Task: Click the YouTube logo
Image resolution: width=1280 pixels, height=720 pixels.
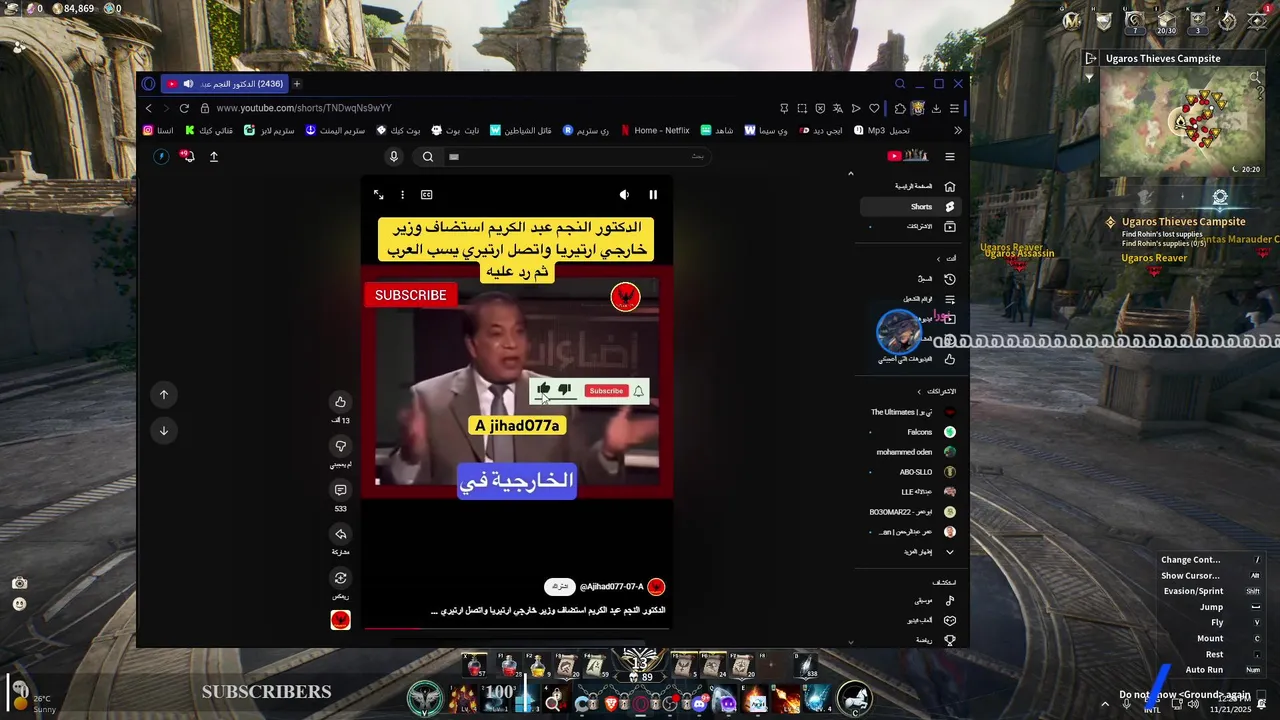Action: pyautogui.click(x=908, y=156)
